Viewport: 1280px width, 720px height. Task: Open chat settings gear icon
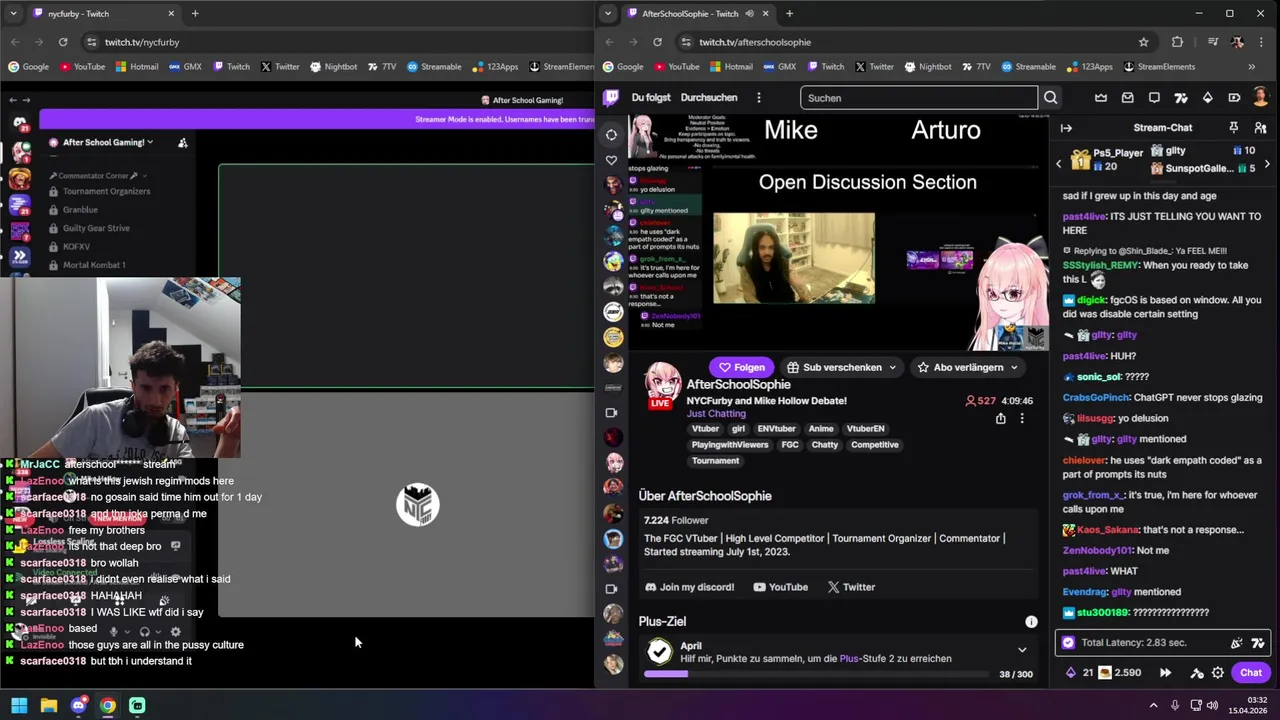1218,673
